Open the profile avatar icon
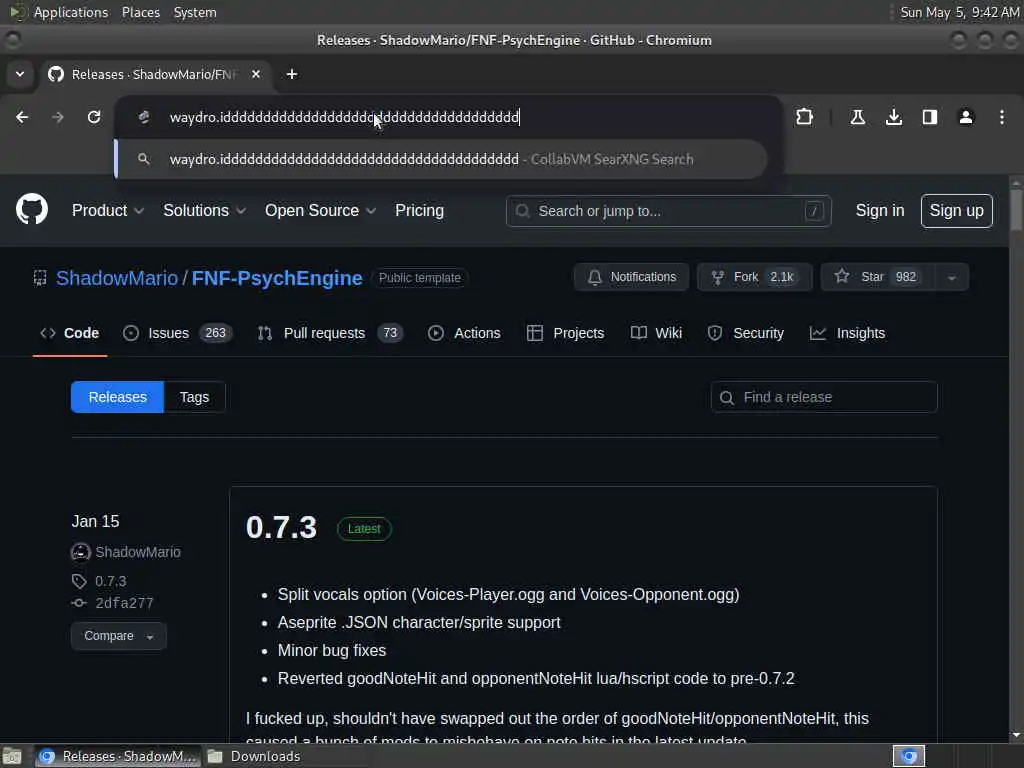The image size is (1024, 768). pos(966,117)
